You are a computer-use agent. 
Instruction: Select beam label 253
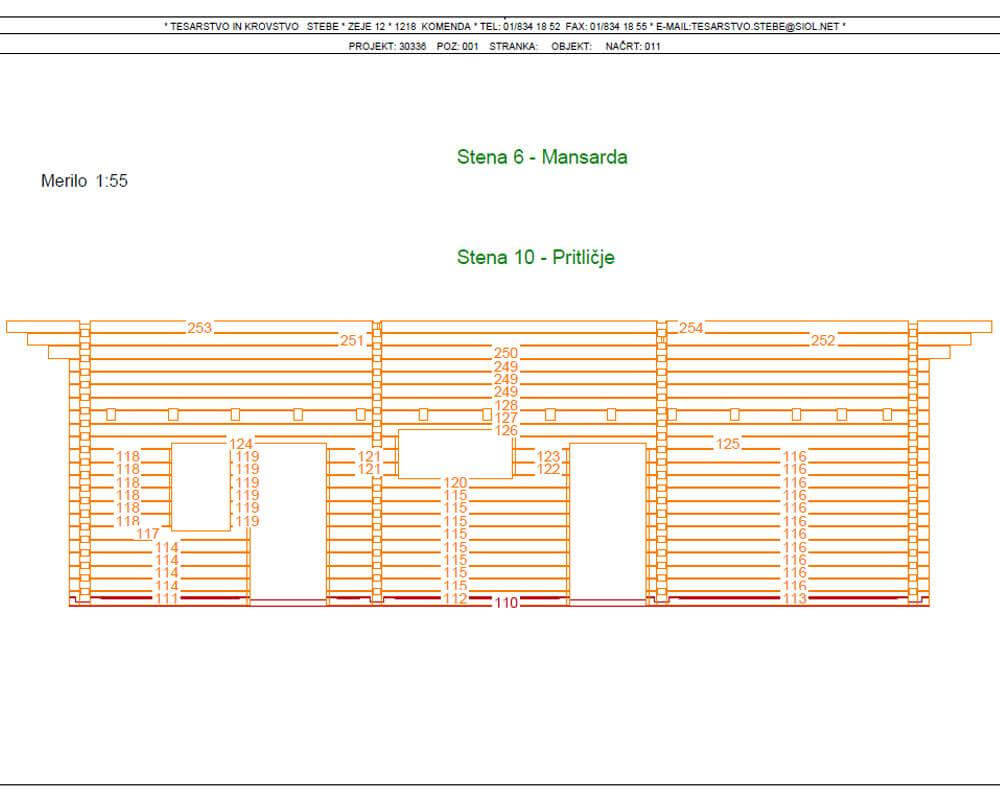click(200, 328)
